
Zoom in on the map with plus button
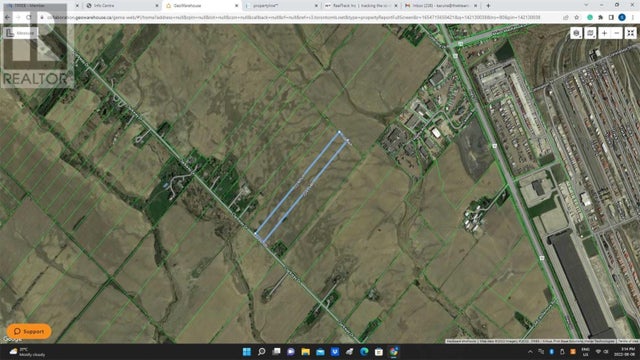point(604,33)
